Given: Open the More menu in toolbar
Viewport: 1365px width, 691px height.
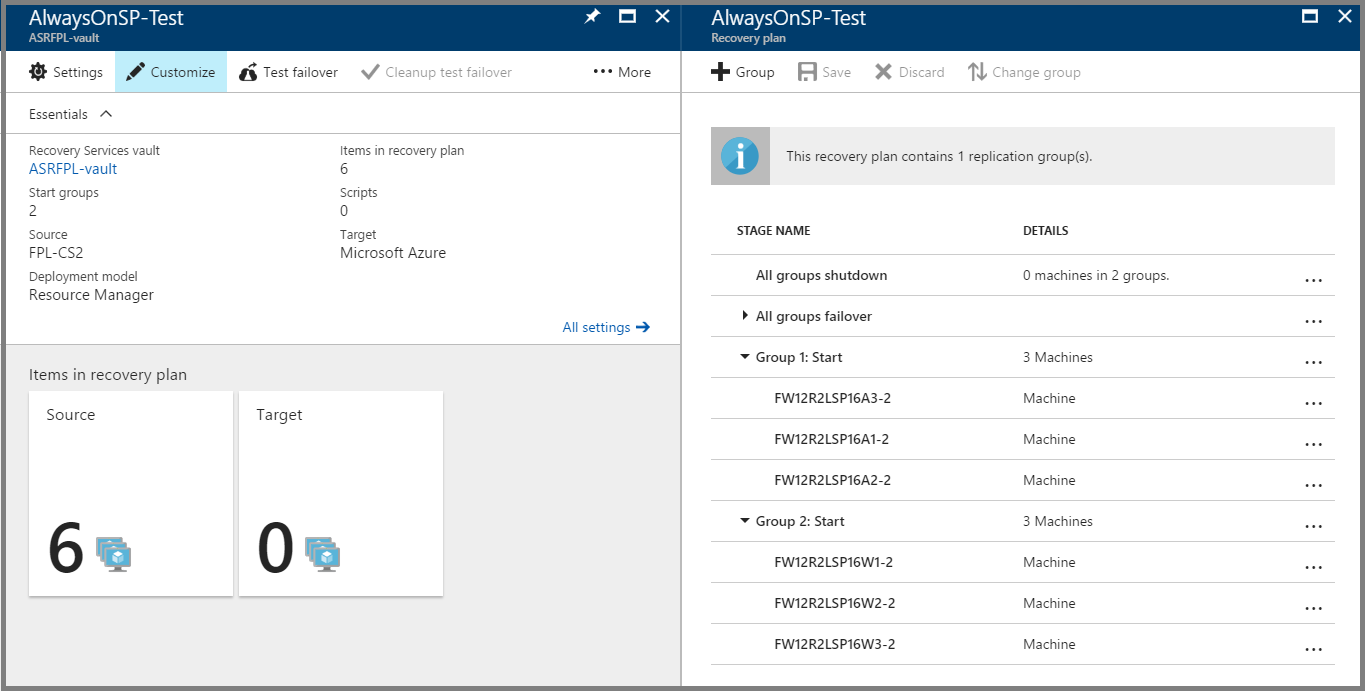Looking at the screenshot, I should [622, 72].
